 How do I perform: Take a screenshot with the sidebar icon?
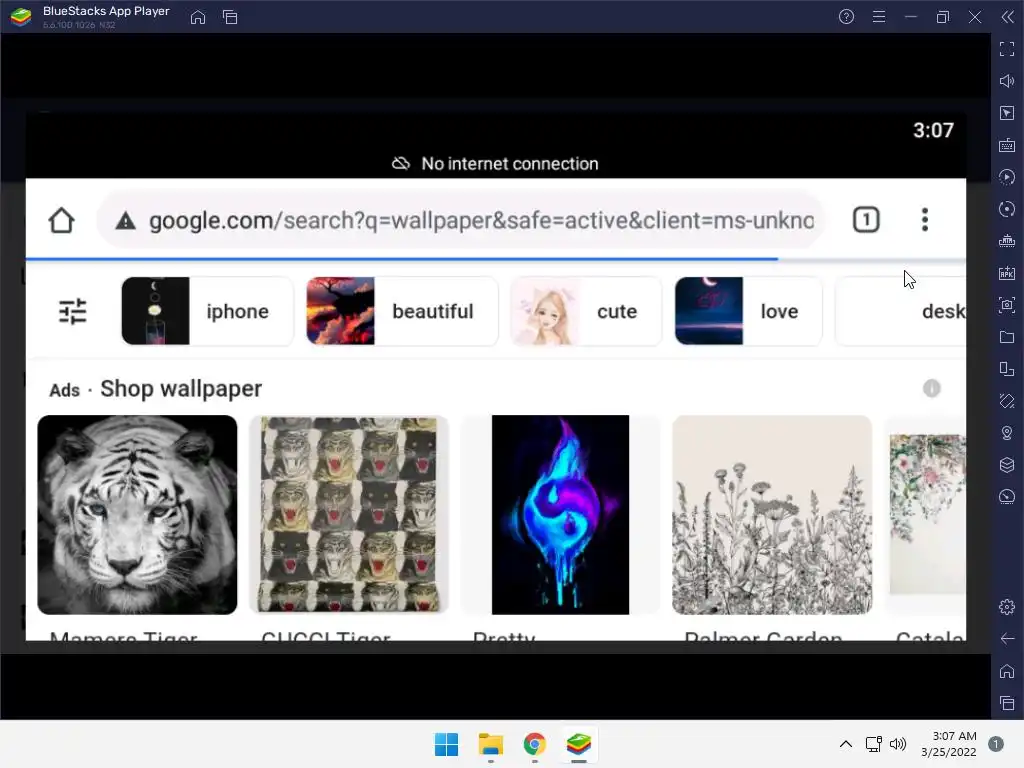click(x=1007, y=305)
